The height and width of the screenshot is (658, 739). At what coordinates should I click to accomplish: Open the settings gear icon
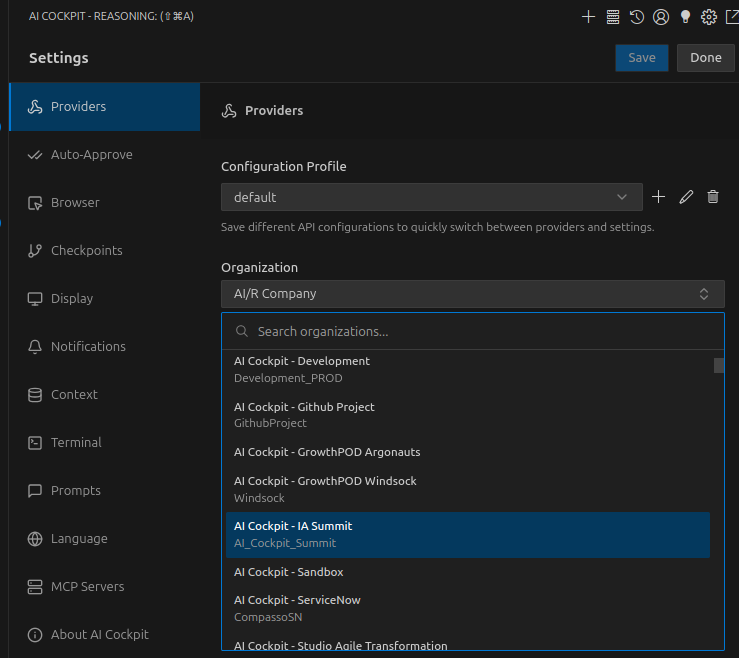click(709, 16)
